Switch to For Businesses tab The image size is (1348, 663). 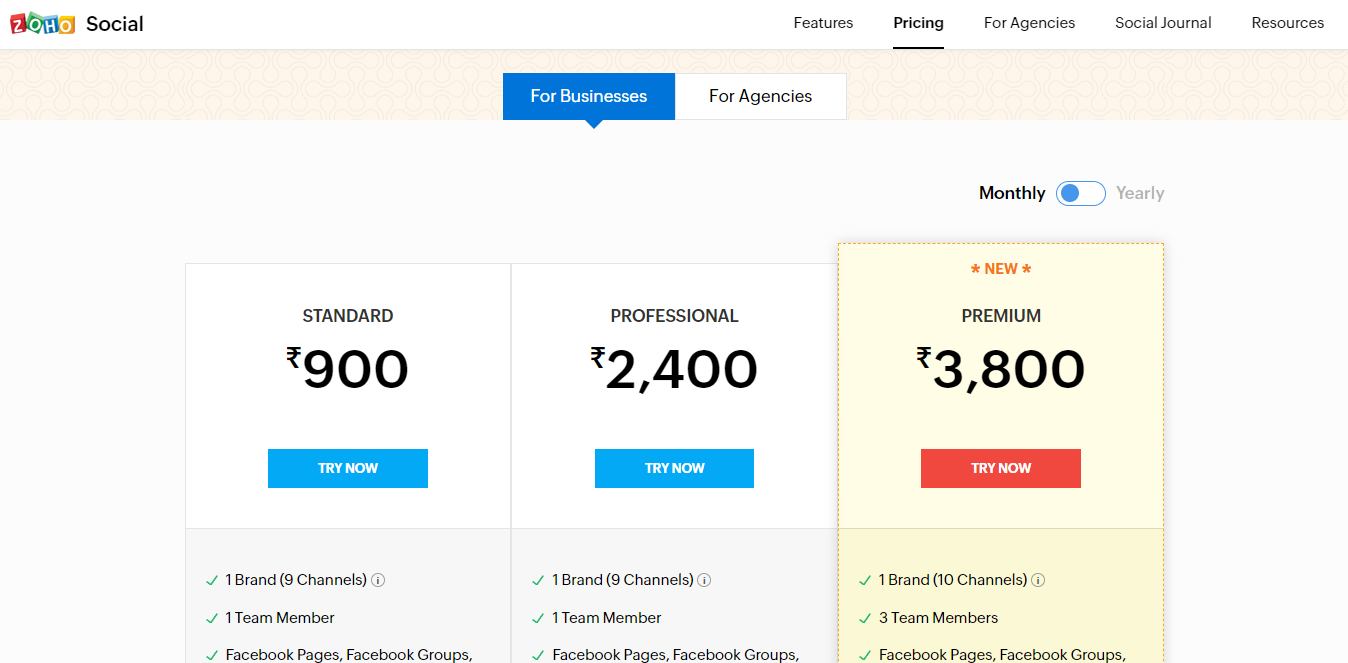(589, 96)
